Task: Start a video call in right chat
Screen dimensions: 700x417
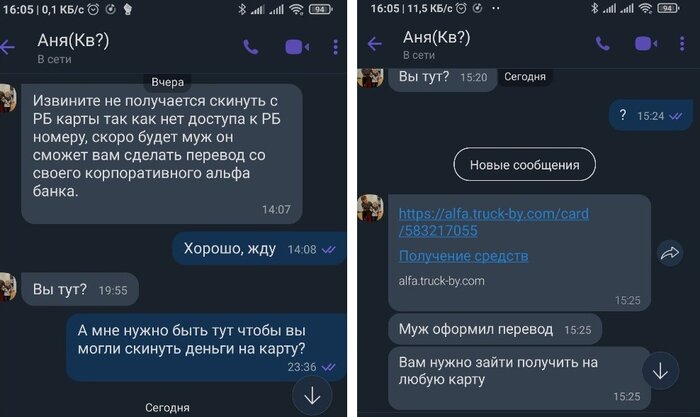Action: point(646,43)
